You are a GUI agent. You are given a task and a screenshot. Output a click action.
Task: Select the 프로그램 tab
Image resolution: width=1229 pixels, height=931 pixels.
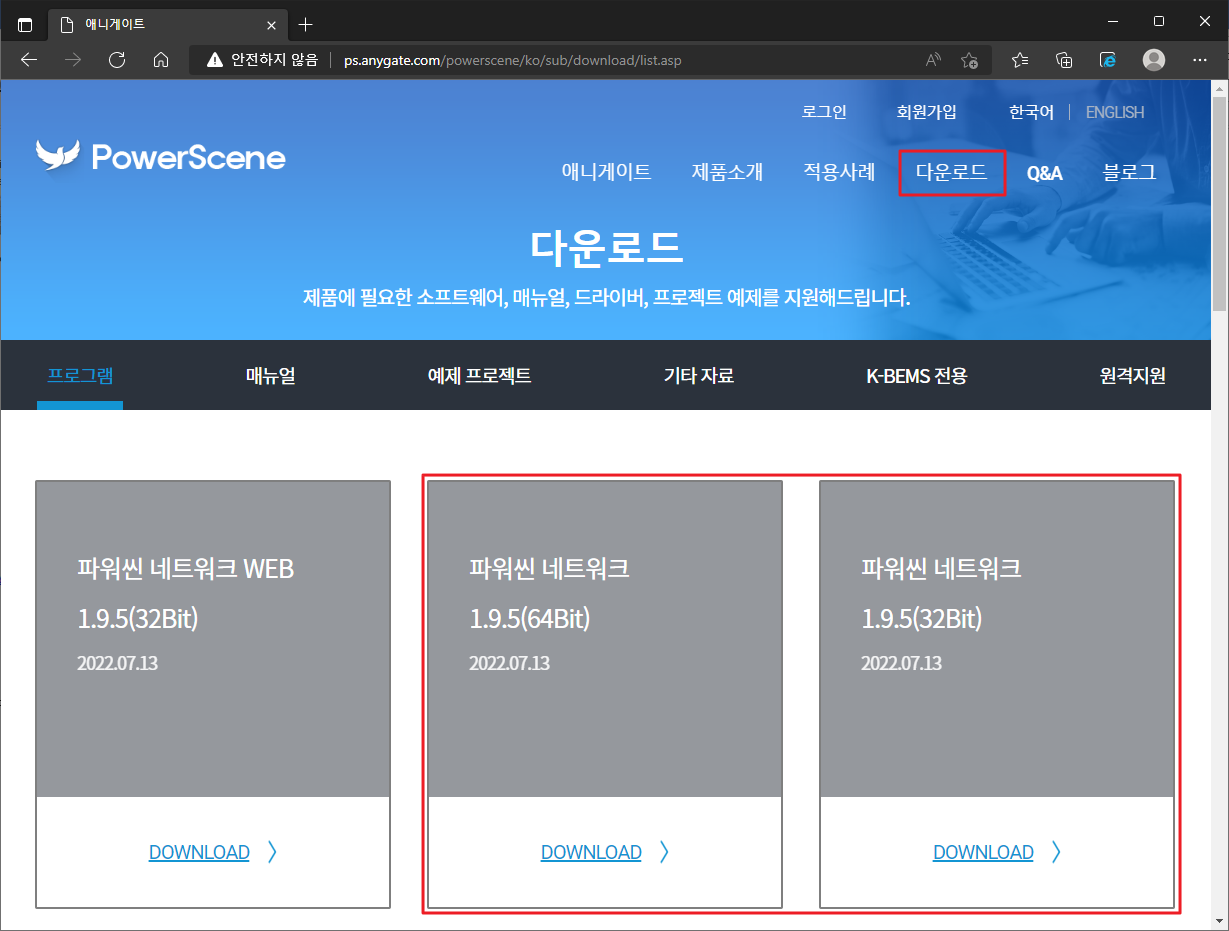[x=80, y=376]
